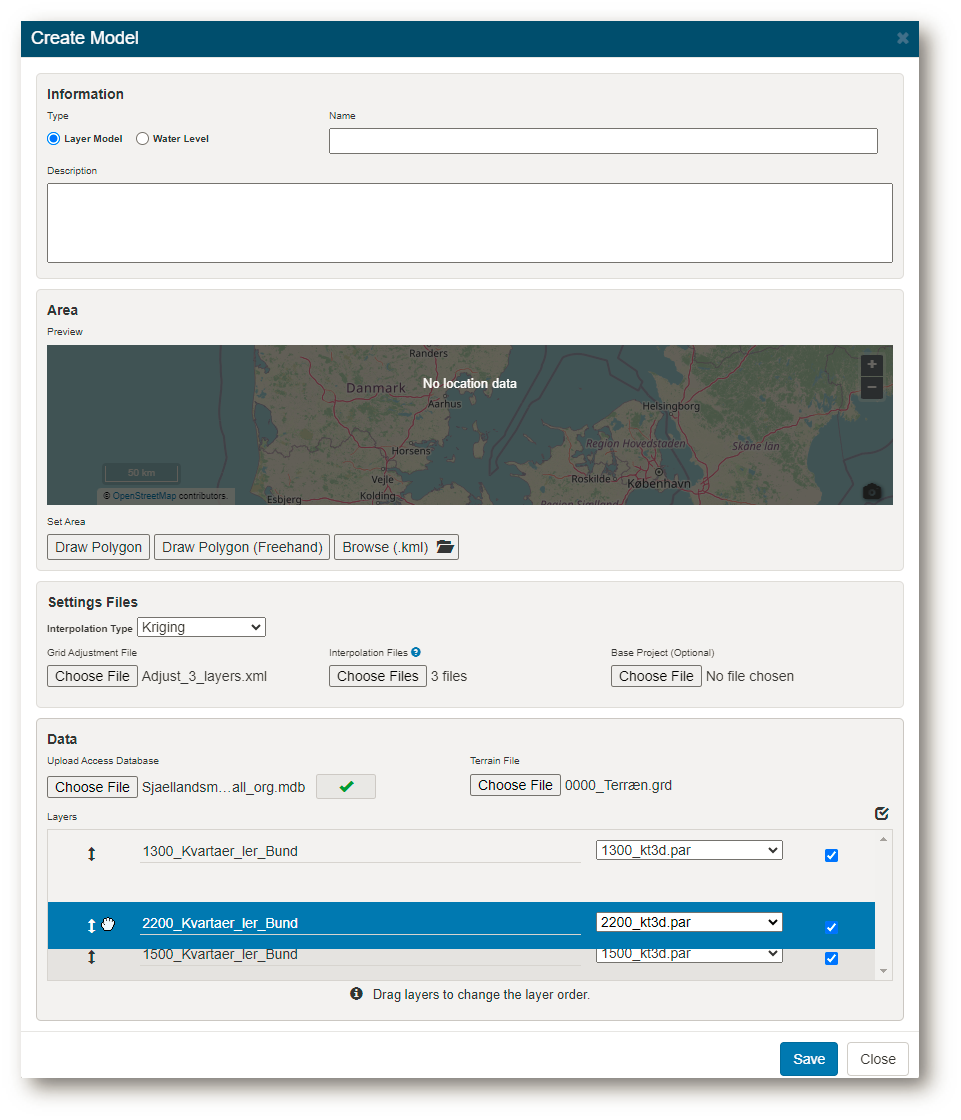Viewport: 961px width, 1120px height.
Task: Click Save to create the model
Action: coord(809,1059)
